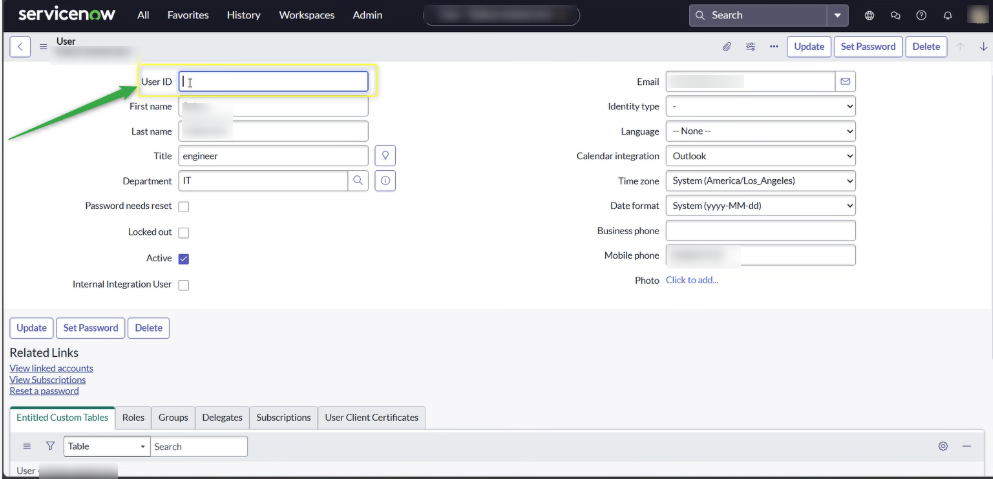Open the chat sidebar icon
Viewport: 993px width, 479px height.
click(895, 15)
